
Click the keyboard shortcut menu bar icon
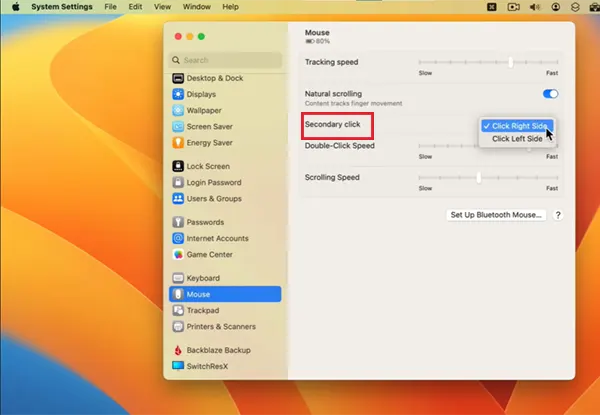(492, 7)
